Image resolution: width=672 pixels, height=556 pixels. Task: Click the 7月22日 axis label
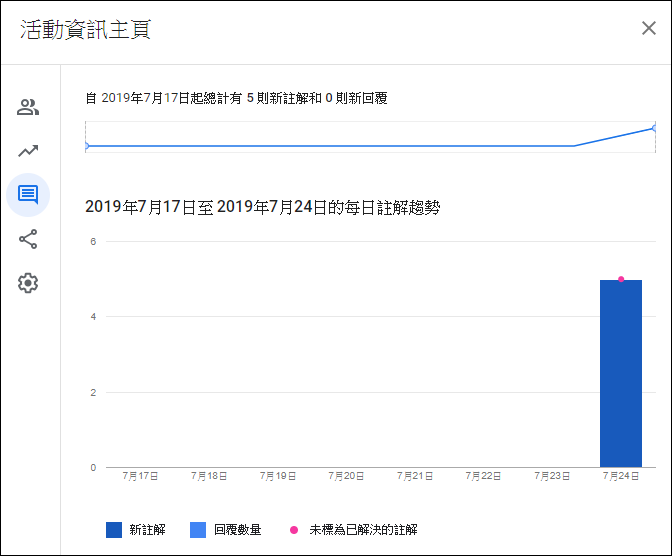[x=483, y=476]
